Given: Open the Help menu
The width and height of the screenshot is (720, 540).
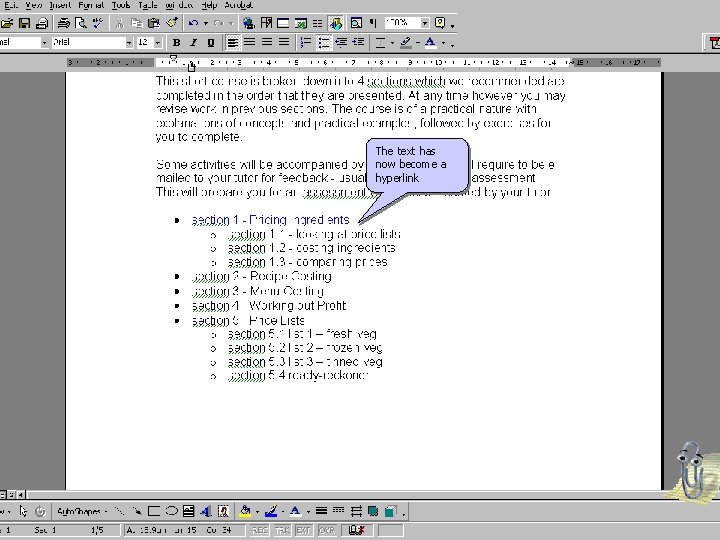Looking at the screenshot, I should pyautogui.click(x=209, y=6).
